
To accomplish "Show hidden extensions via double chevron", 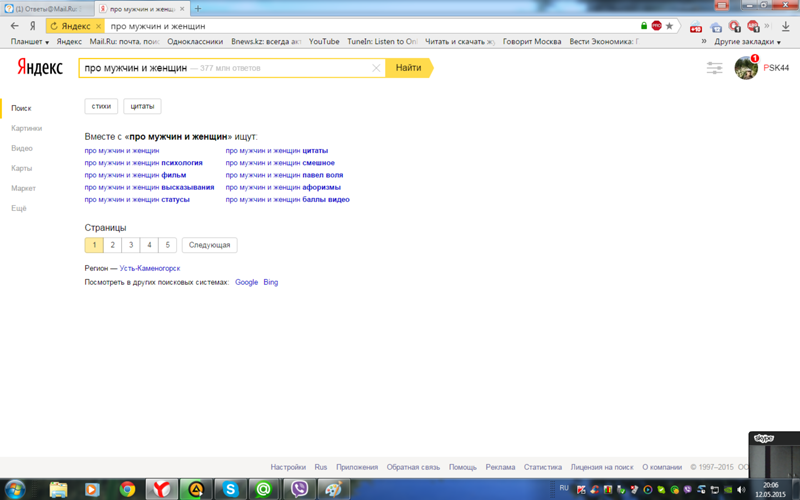I will [767, 26].
